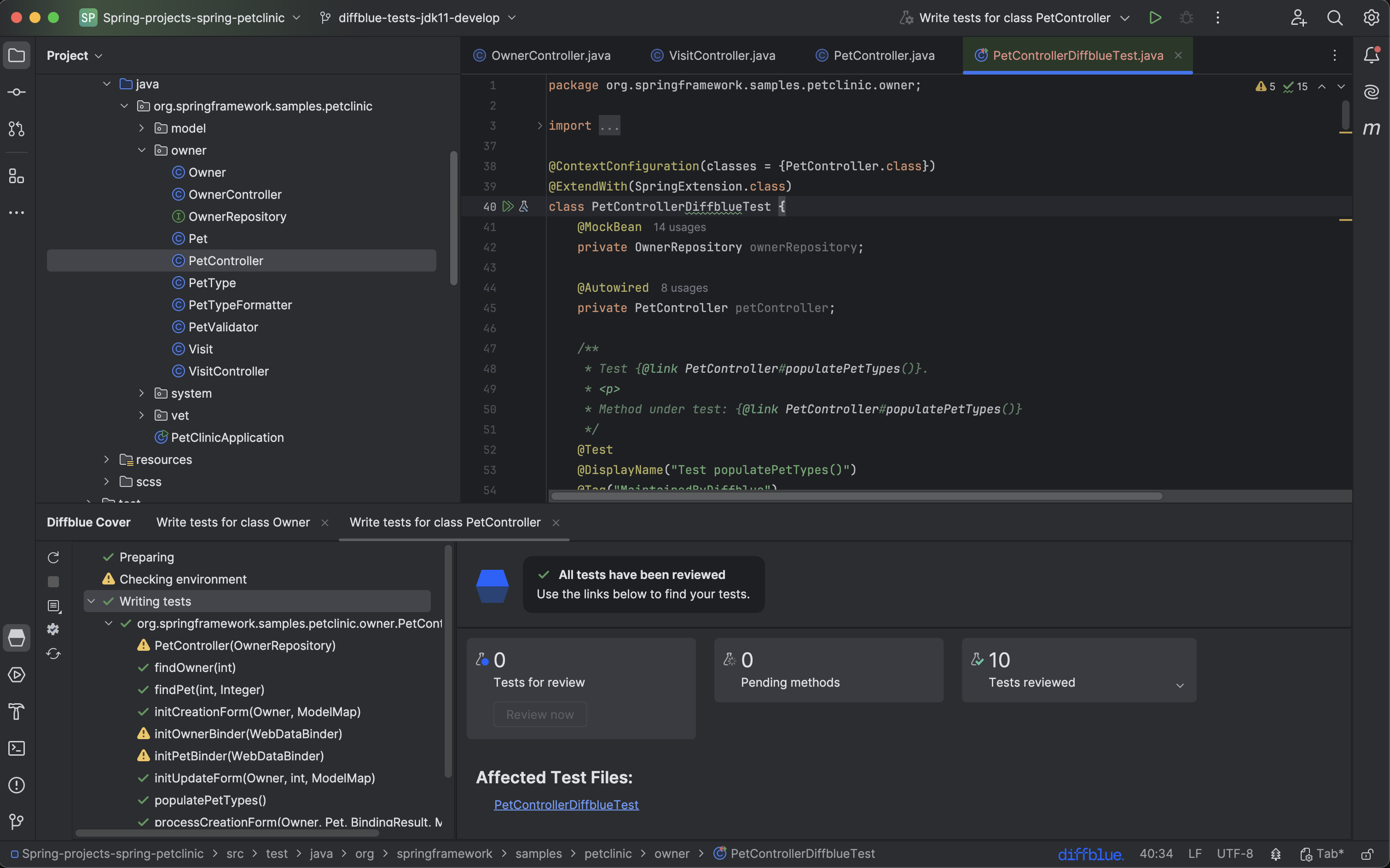Open the PetControllerDiffblueTest link
The height and width of the screenshot is (868, 1390).
click(566, 805)
